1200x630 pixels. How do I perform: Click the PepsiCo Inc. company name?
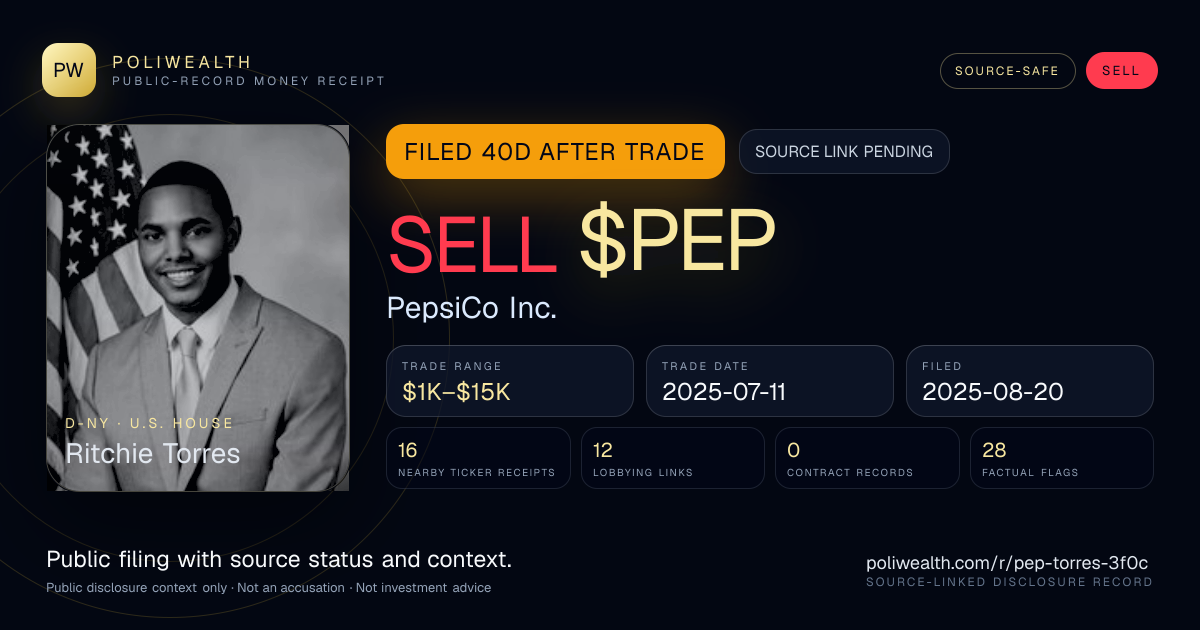[472, 308]
